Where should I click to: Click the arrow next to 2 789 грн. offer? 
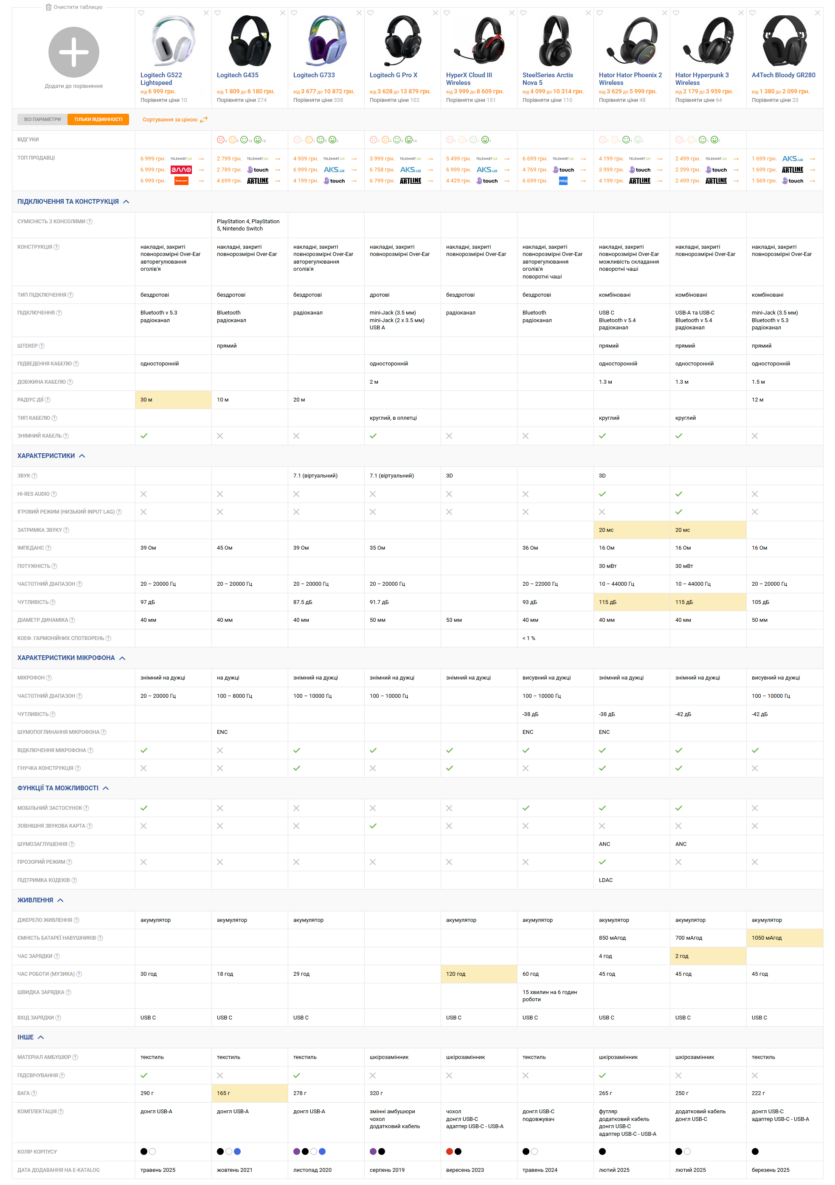tap(277, 170)
